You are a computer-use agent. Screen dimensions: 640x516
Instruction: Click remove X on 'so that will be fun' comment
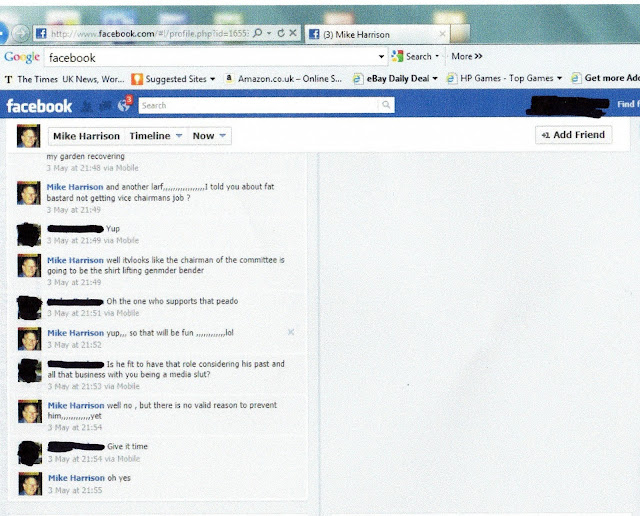coord(291,332)
